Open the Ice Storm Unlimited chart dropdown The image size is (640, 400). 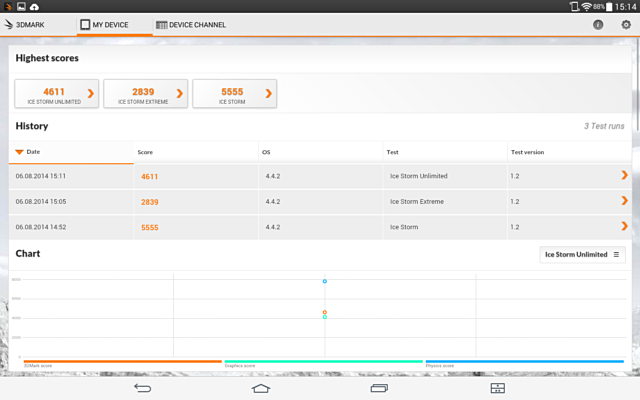pos(582,254)
